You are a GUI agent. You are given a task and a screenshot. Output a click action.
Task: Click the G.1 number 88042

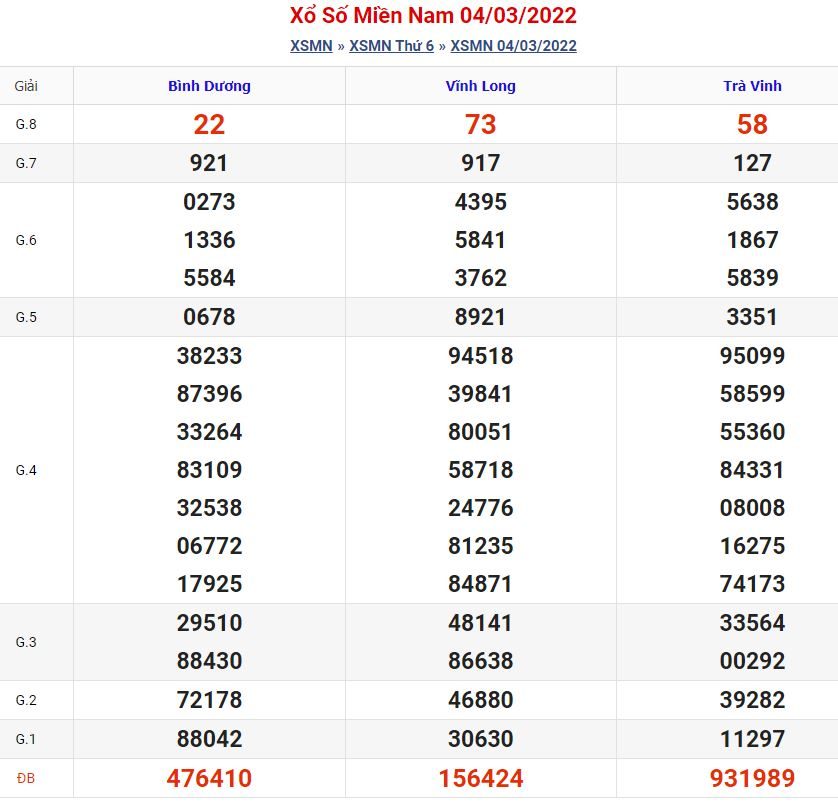pos(209,739)
